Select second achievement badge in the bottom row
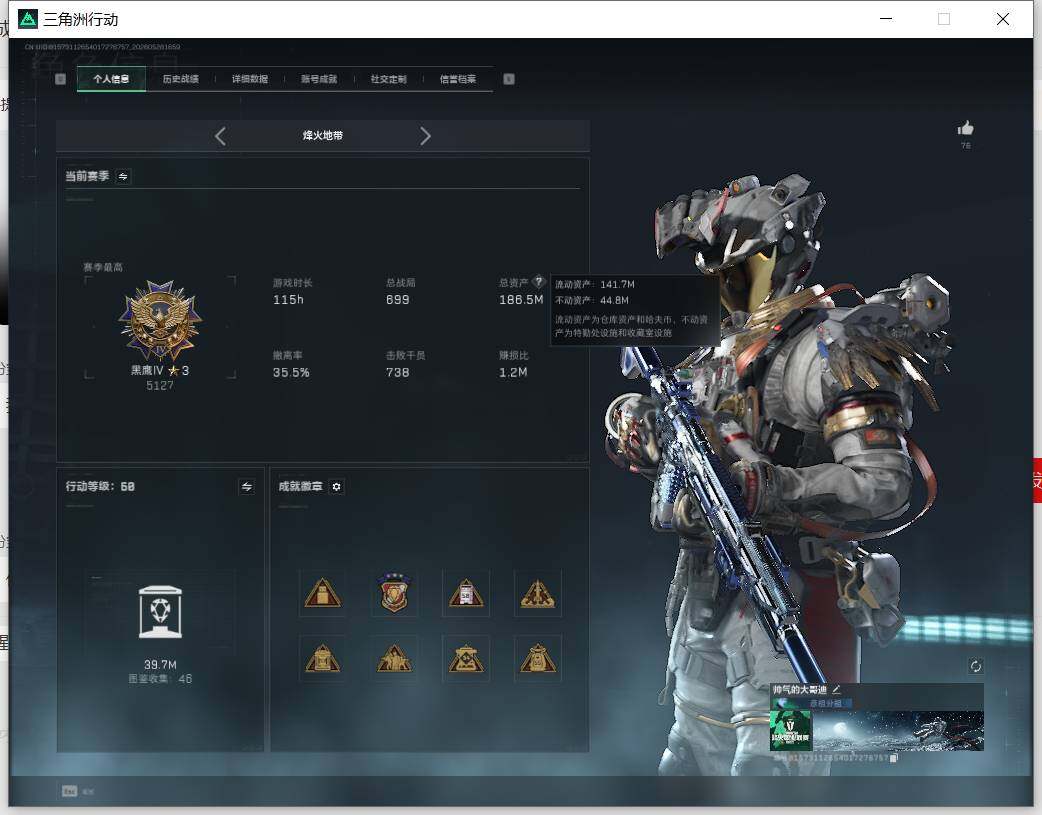This screenshot has width=1042, height=815. [x=394, y=659]
